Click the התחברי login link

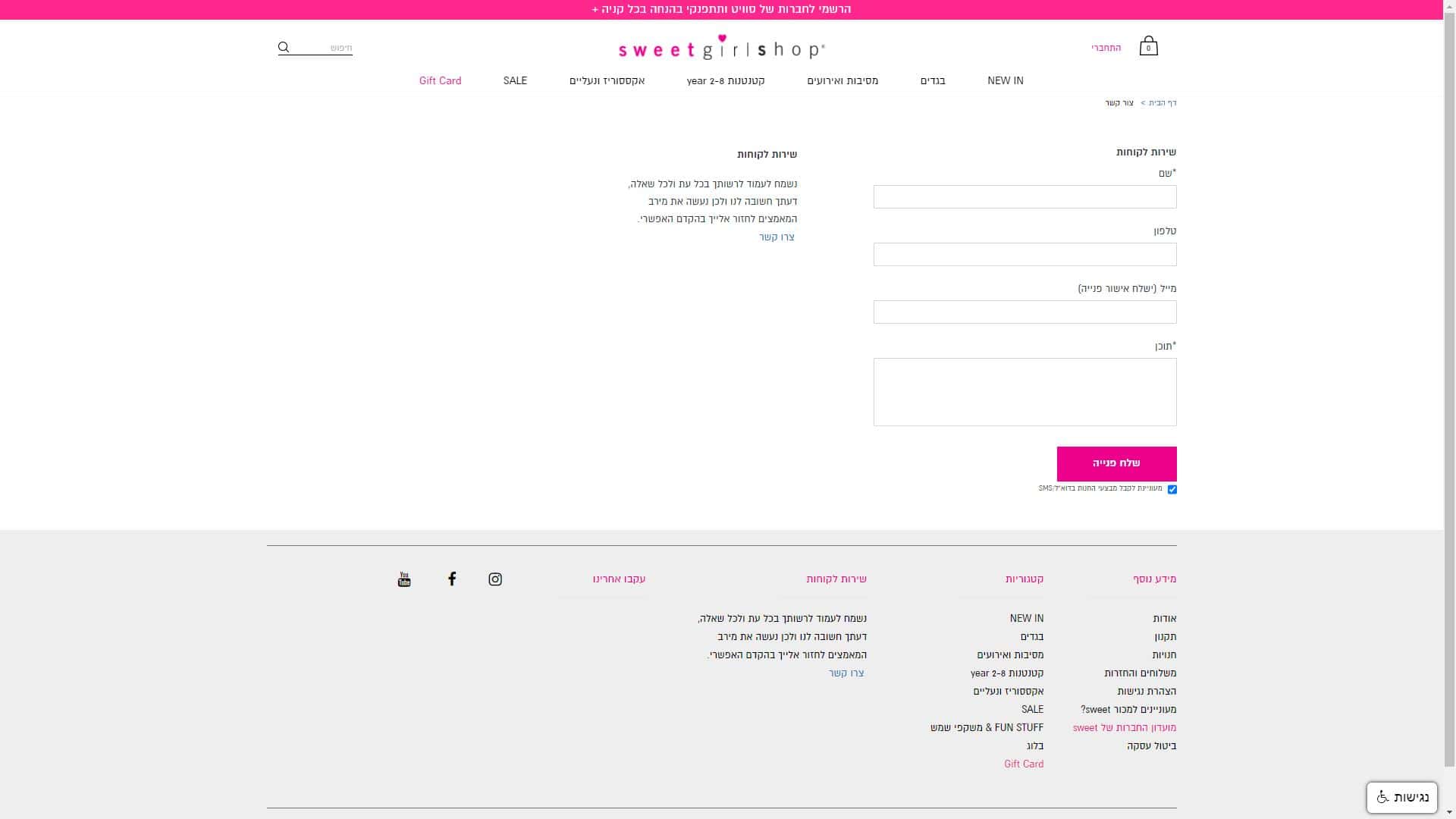1106,48
